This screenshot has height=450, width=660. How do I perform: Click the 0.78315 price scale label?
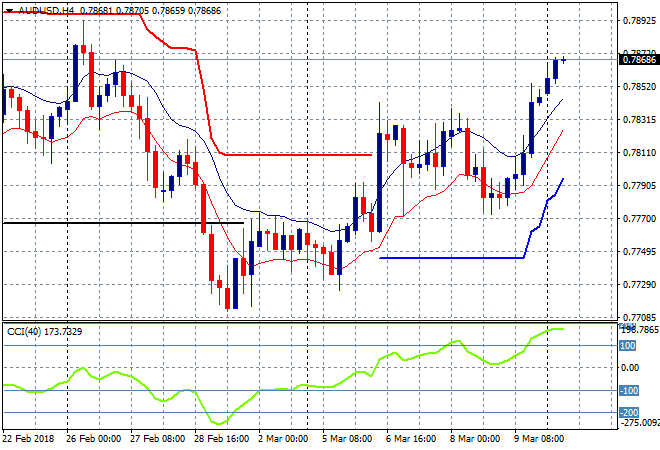(639, 120)
